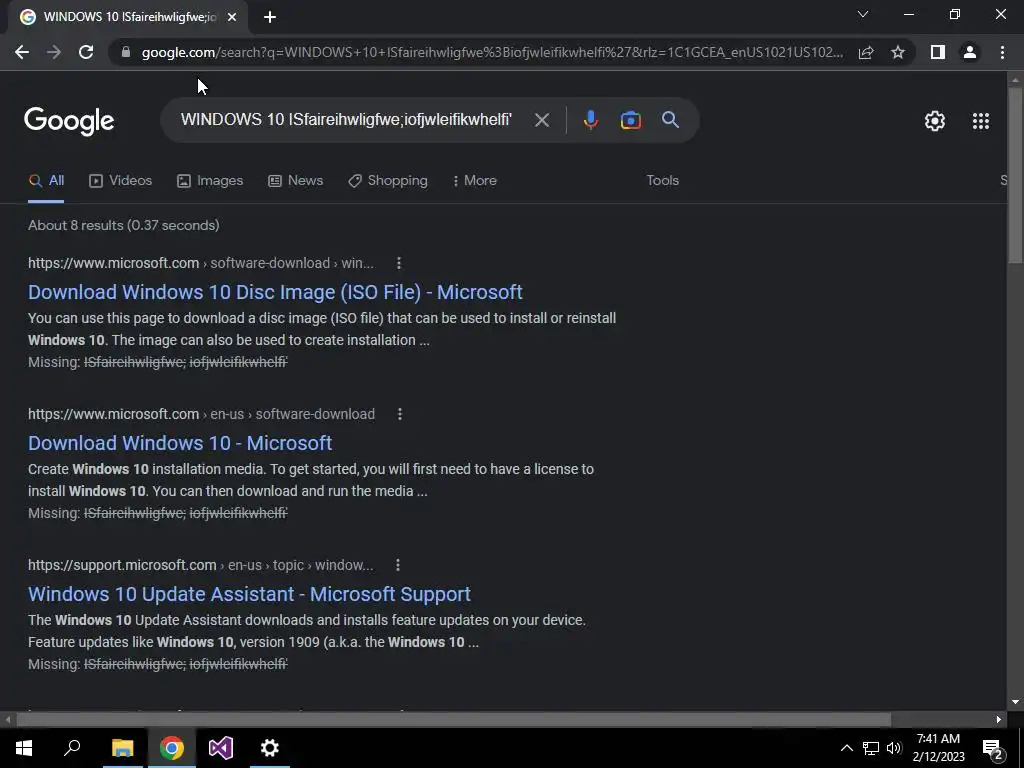The image size is (1024, 768).
Task: Clear the Google search box text
Action: point(541,120)
